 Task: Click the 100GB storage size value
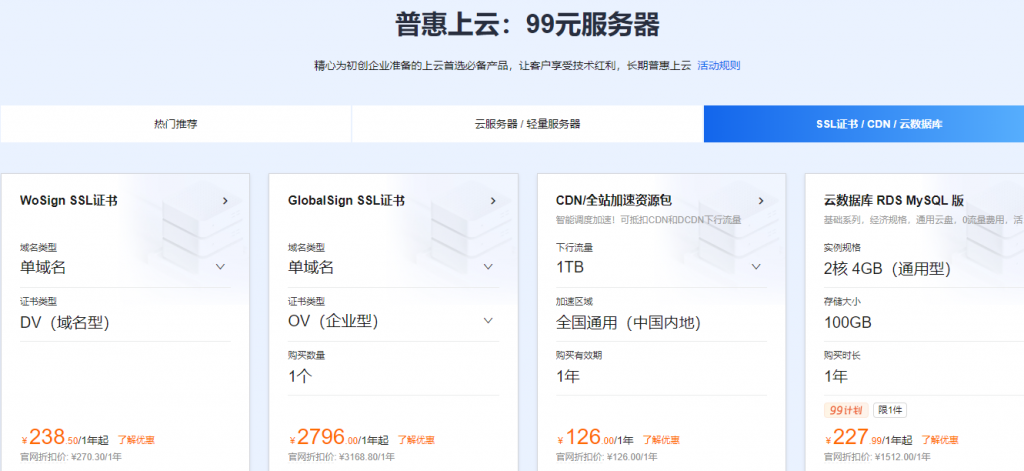tap(848, 322)
